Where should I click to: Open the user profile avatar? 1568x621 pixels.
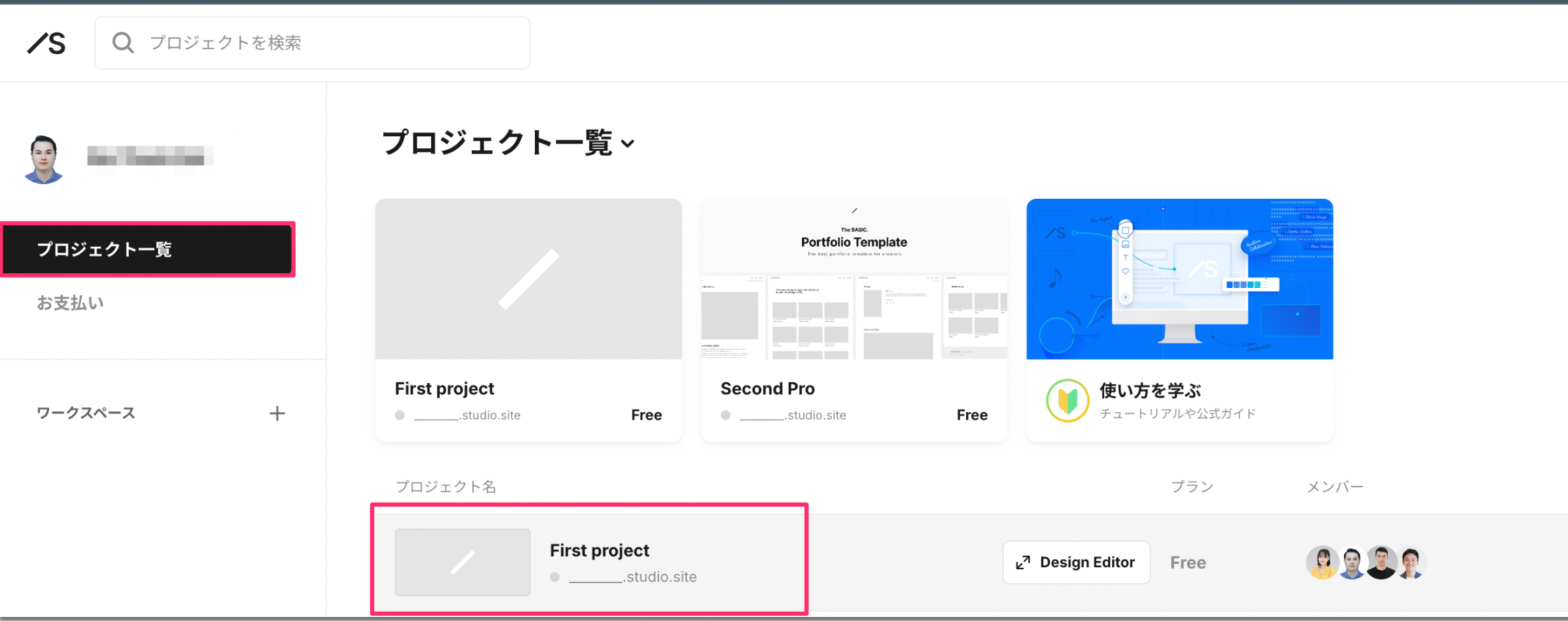[44, 159]
